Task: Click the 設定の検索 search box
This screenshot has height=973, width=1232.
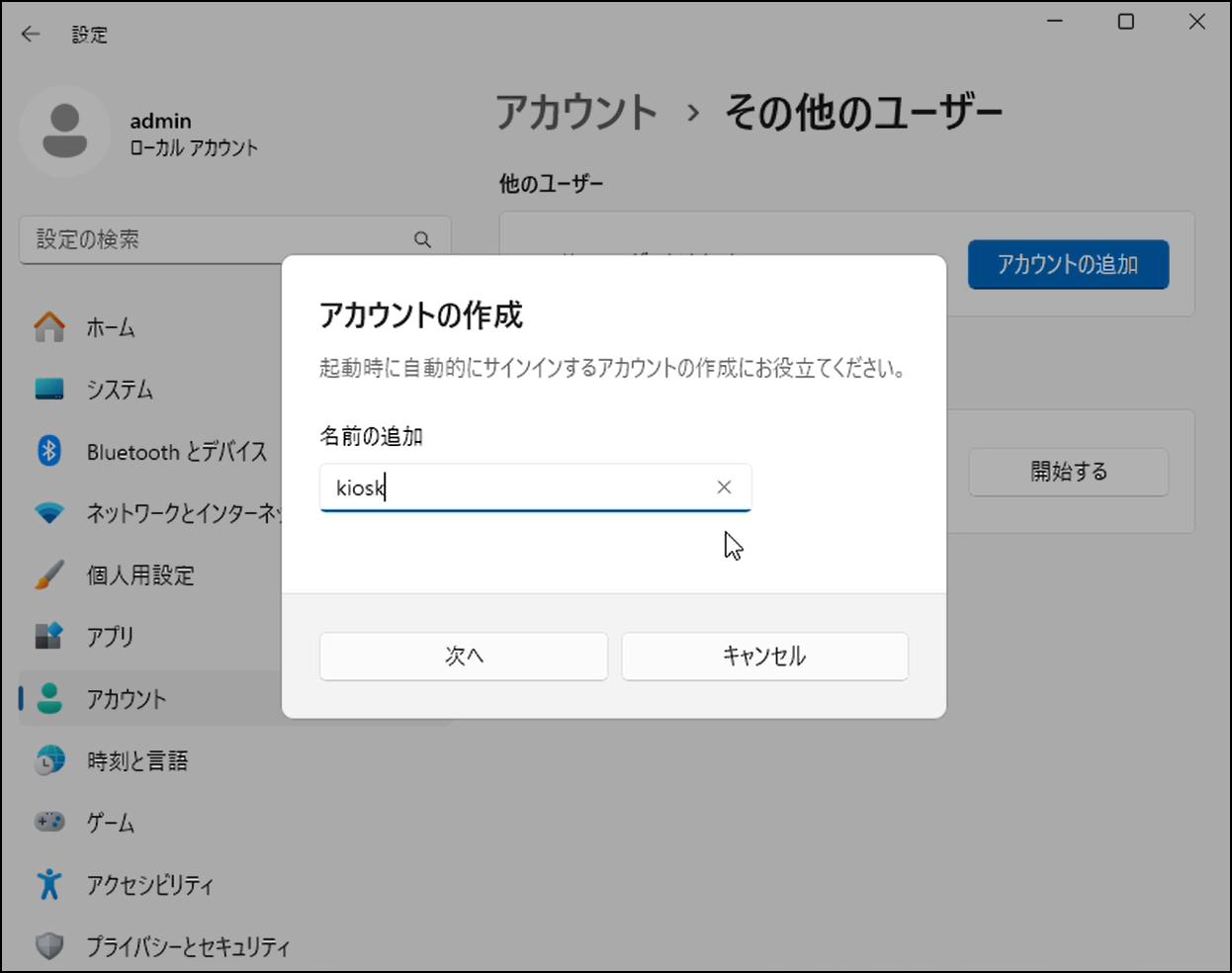Action: (235, 239)
